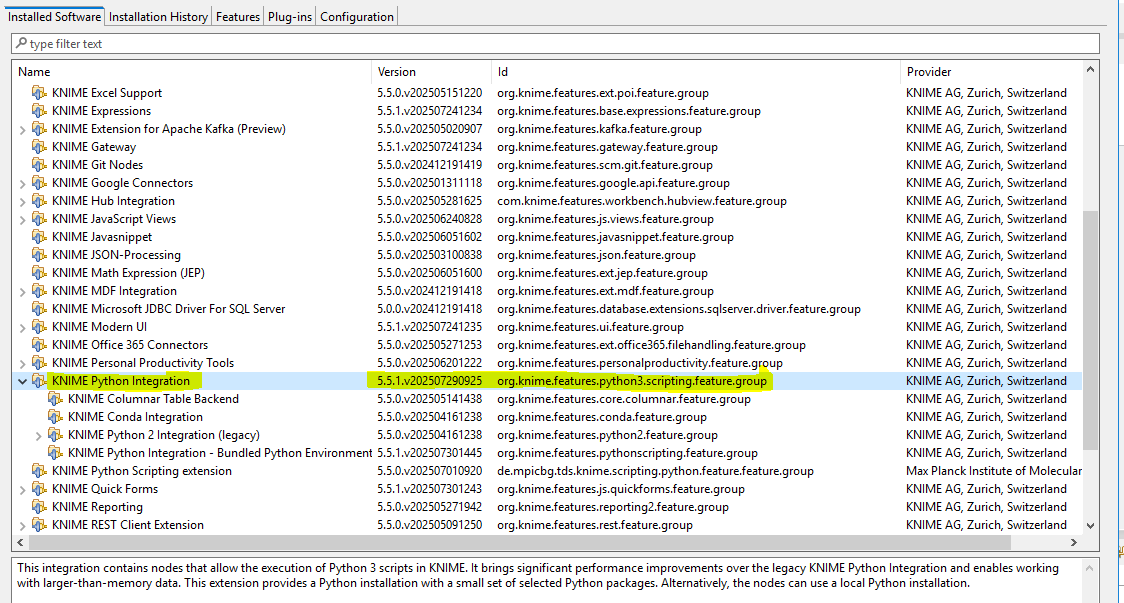Click the KNIME Columnar Table Backend icon
Screen dimensions: 1124x603
[55, 399]
